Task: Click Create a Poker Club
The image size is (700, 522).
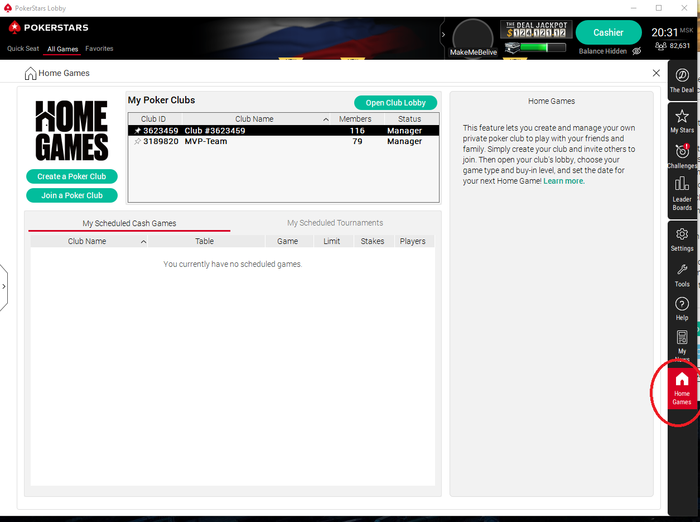Action: click(x=72, y=176)
